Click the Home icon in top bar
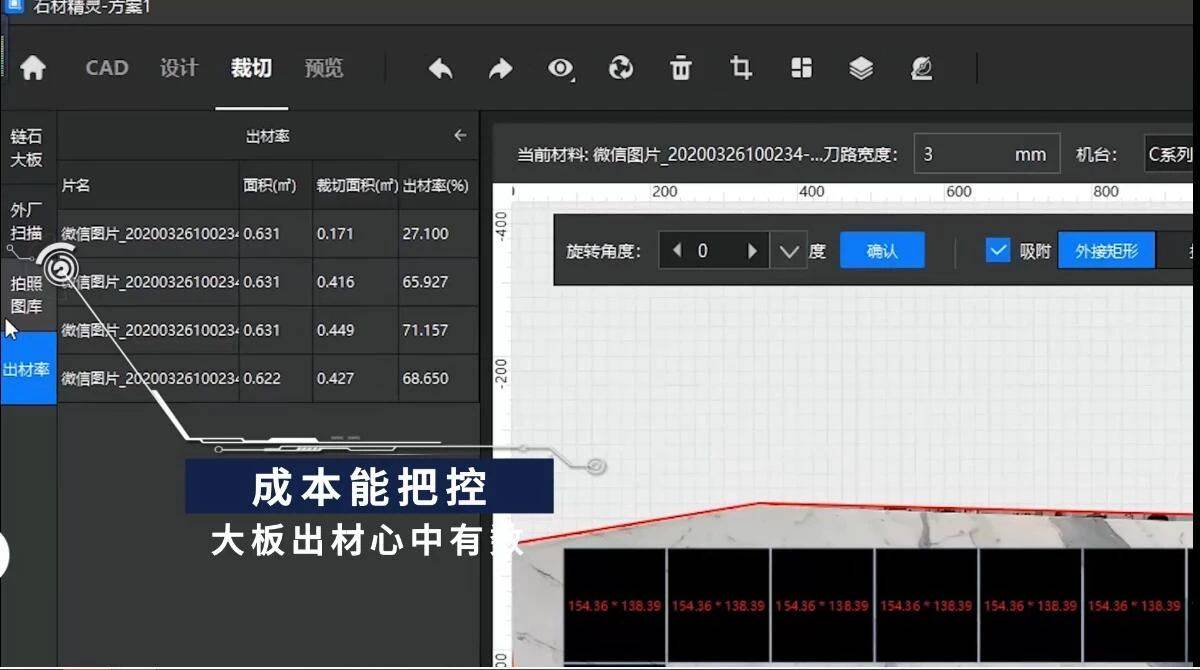1200x670 pixels. pos(33,68)
